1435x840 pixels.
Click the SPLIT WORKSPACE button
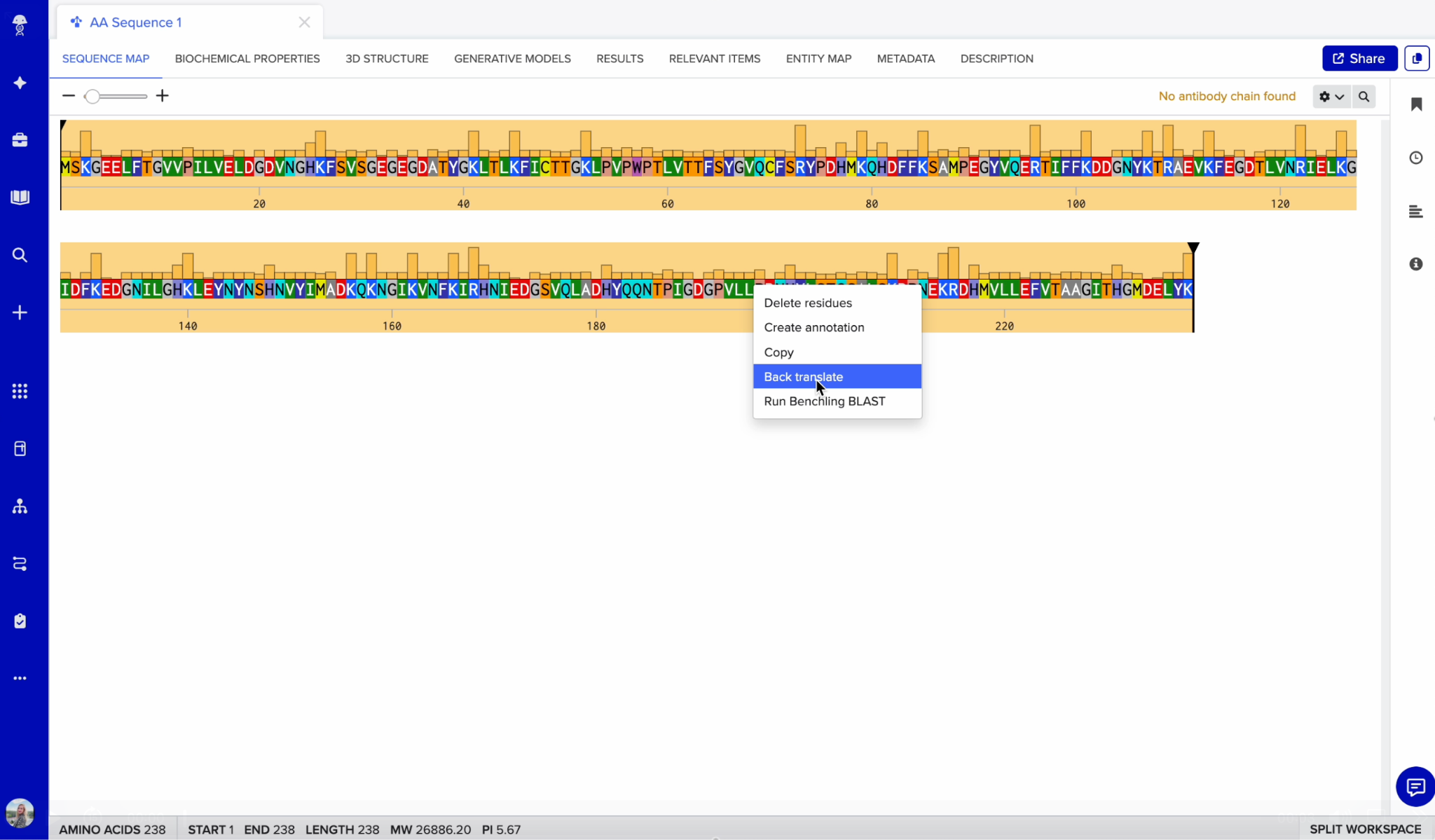[1365, 829]
